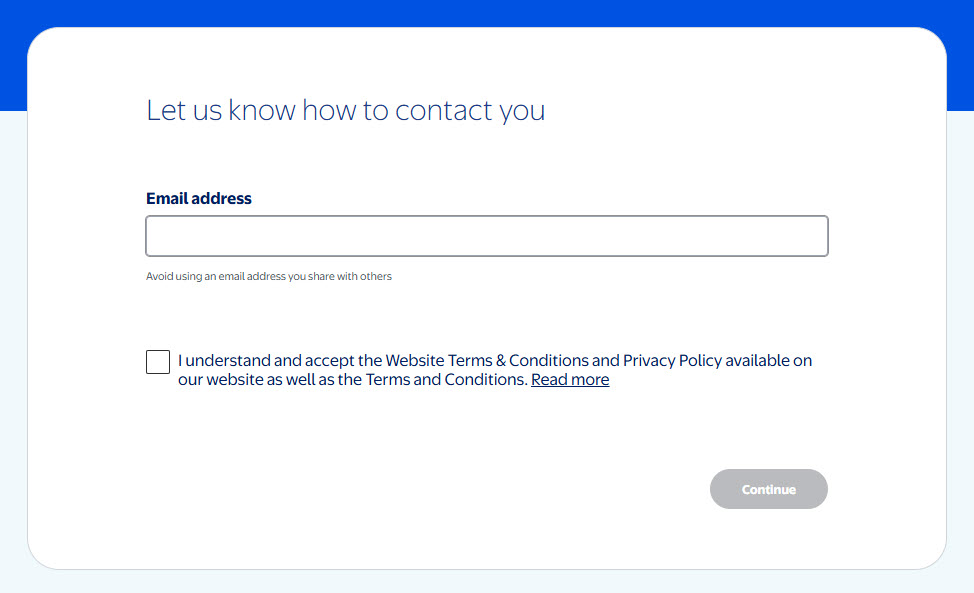This screenshot has width=974, height=593.
Task: Open the Read more link
Action: tap(570, 380)
